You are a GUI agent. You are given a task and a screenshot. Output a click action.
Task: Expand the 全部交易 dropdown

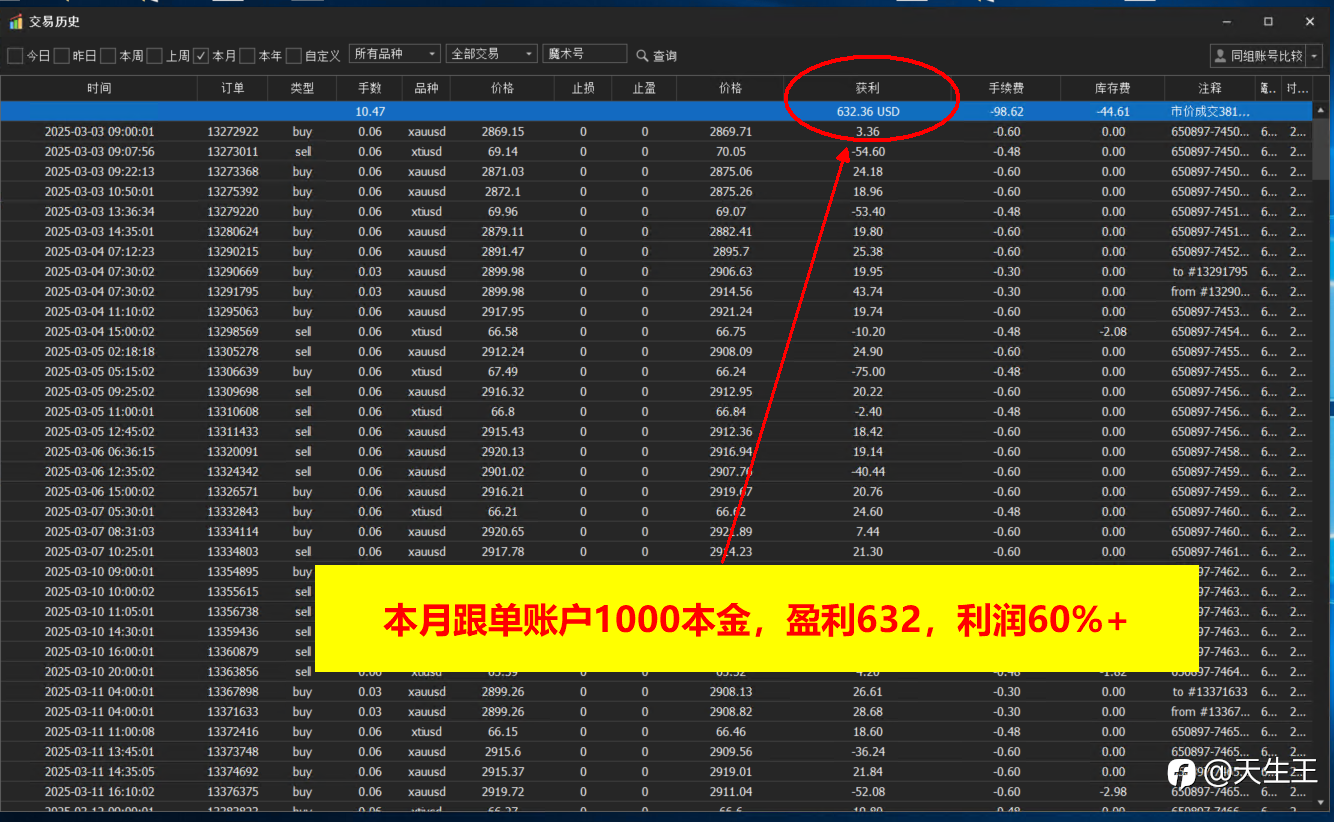pos(493,54)
